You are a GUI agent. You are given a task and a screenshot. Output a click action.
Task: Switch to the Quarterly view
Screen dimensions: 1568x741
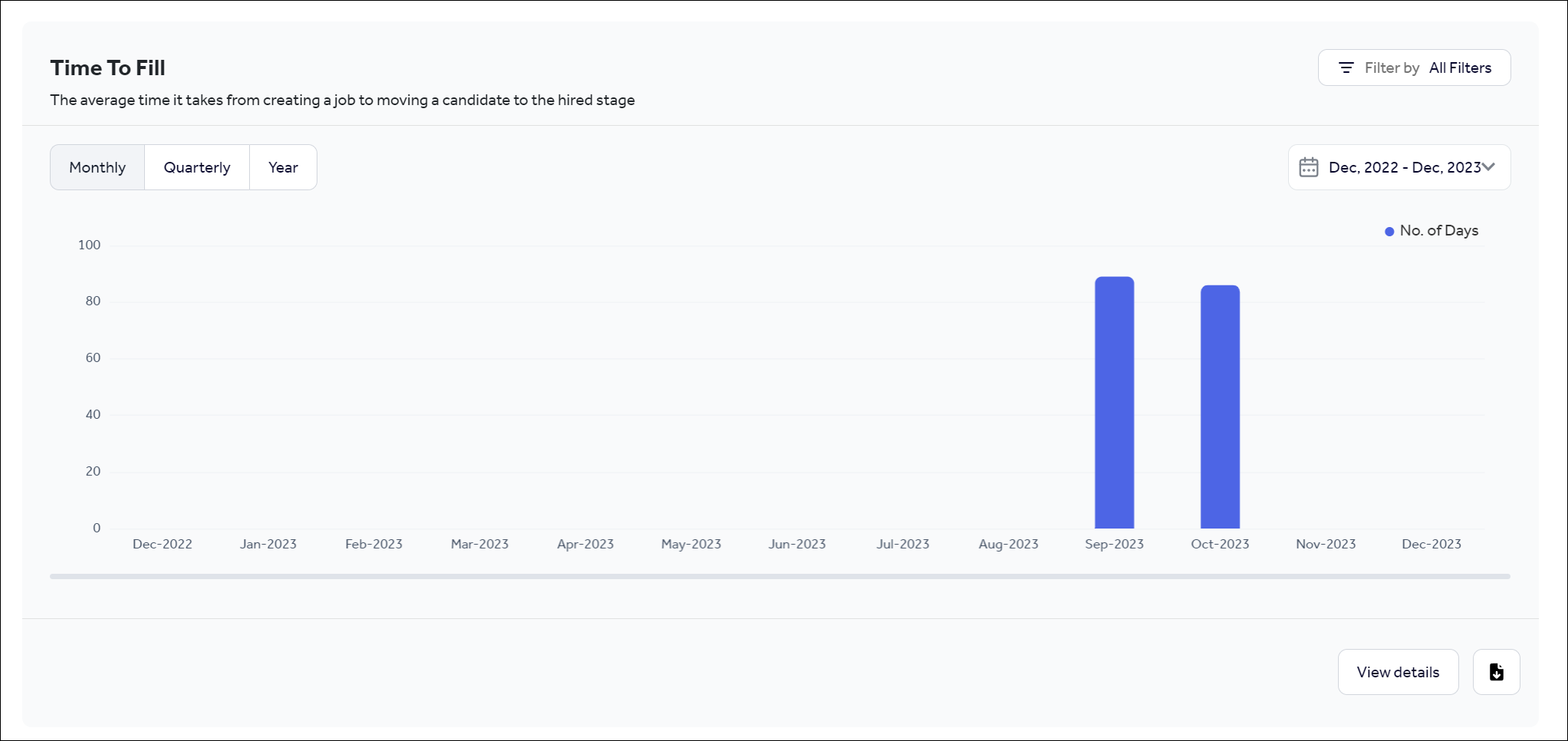(197, 167)
